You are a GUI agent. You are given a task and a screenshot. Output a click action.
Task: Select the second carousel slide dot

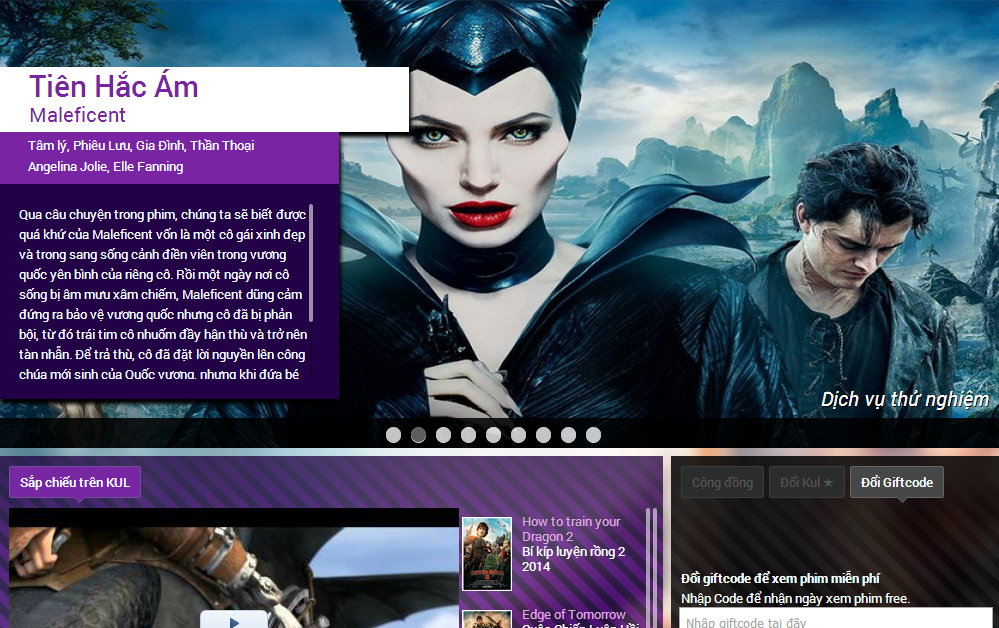419,434
